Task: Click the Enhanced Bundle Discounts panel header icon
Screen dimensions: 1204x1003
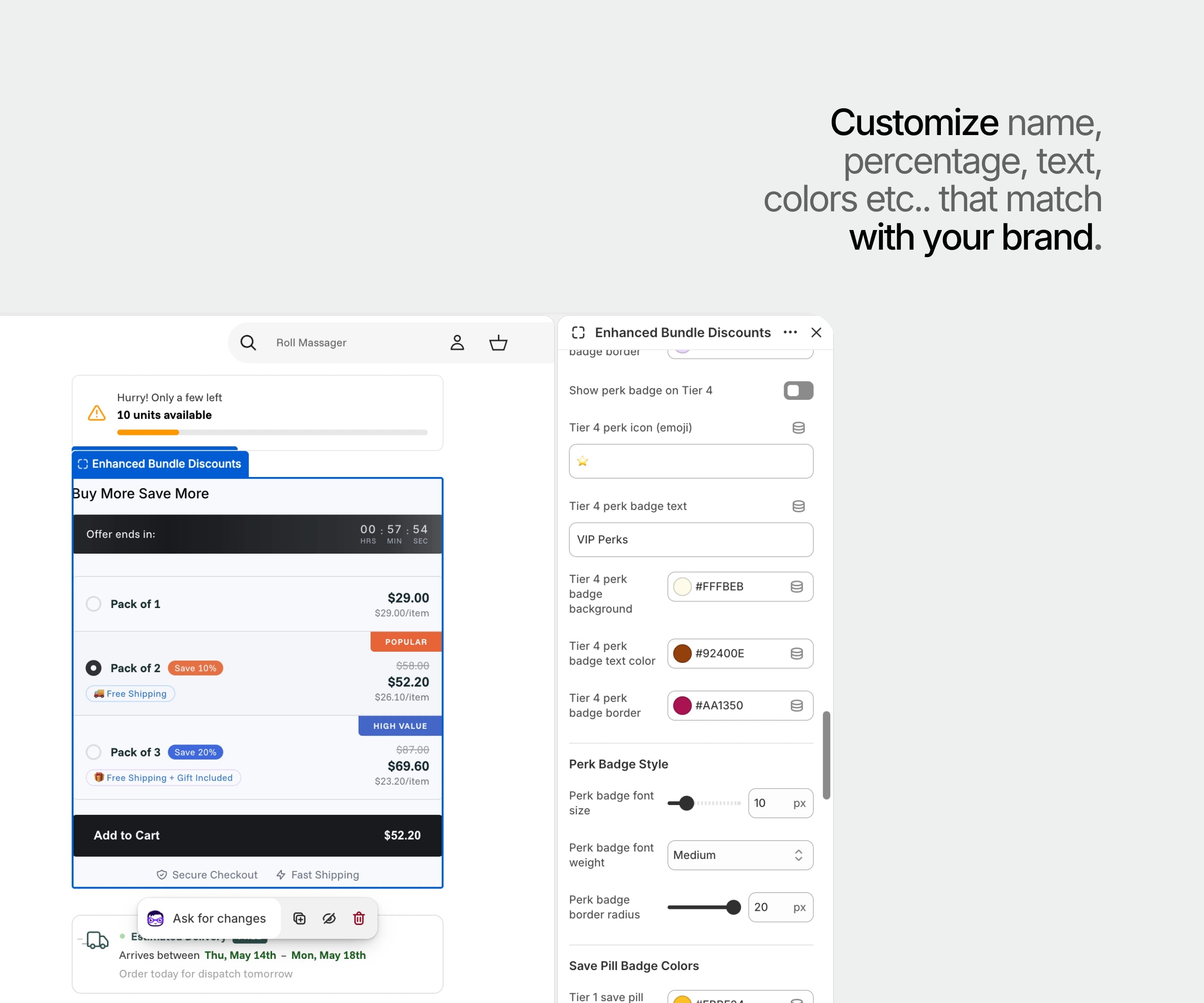Action: (578, 333)
